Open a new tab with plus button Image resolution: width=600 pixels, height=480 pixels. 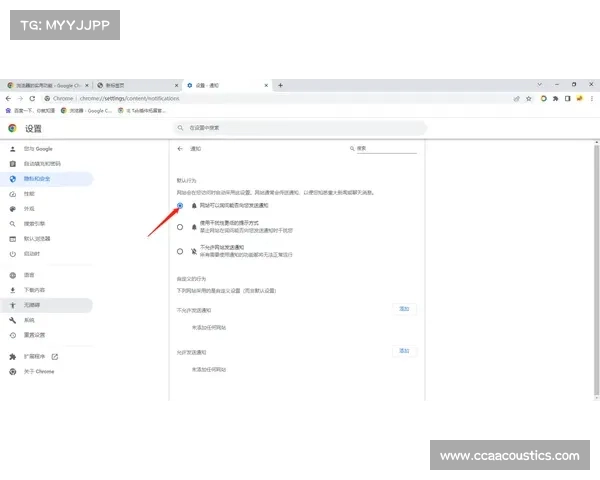pos(280,85)
